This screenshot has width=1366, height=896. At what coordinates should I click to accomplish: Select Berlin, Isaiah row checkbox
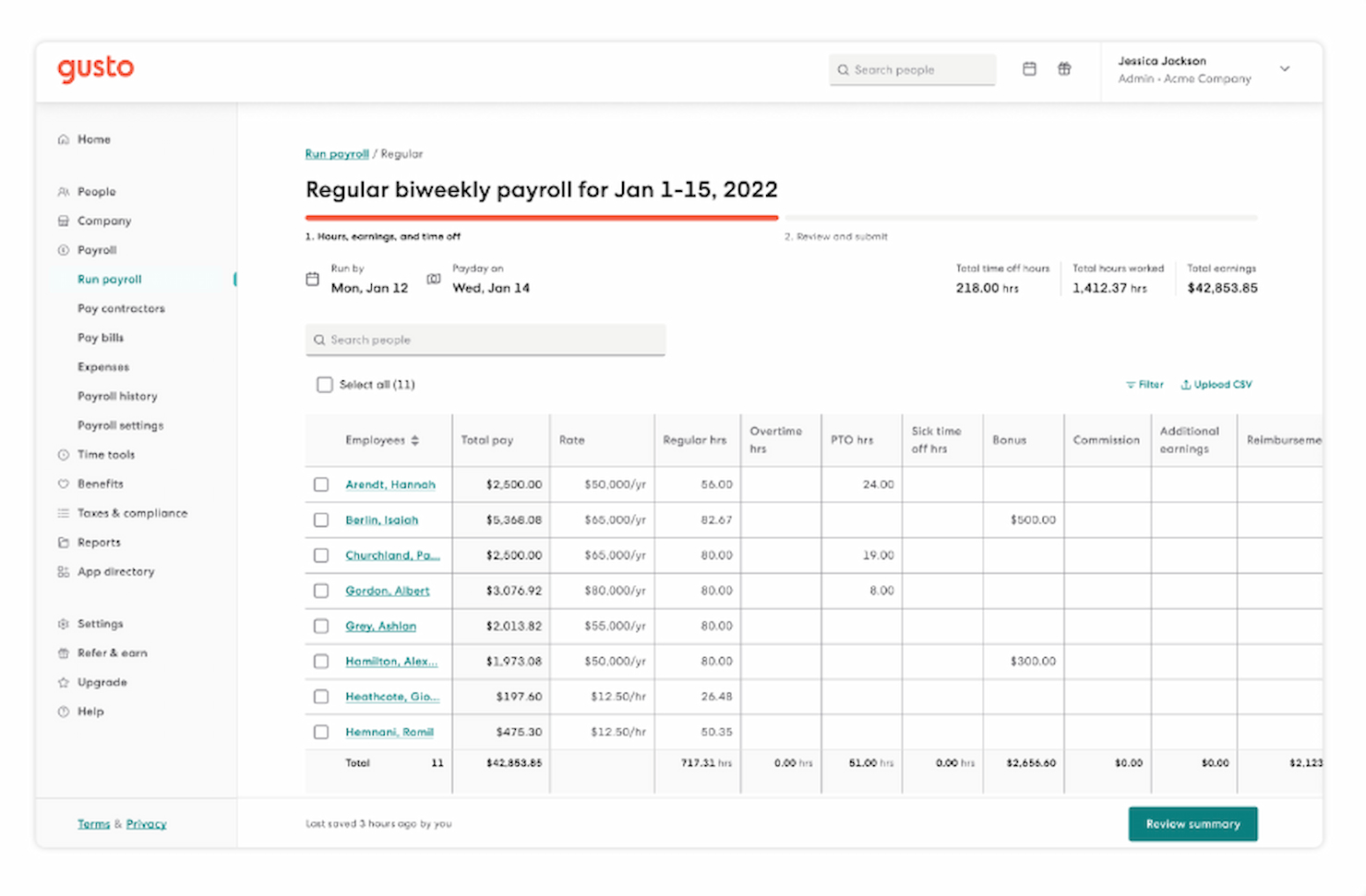321,520
